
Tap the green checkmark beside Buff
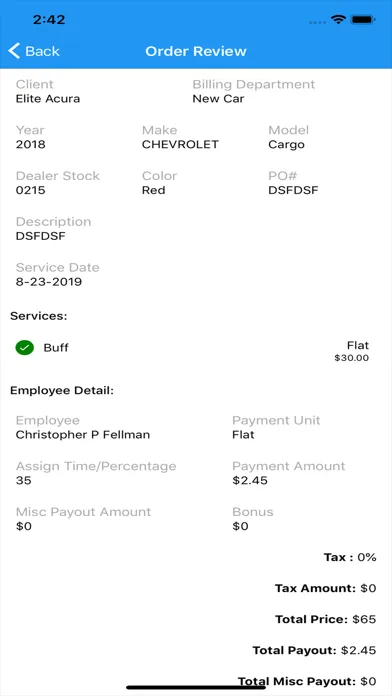(24, 348)
